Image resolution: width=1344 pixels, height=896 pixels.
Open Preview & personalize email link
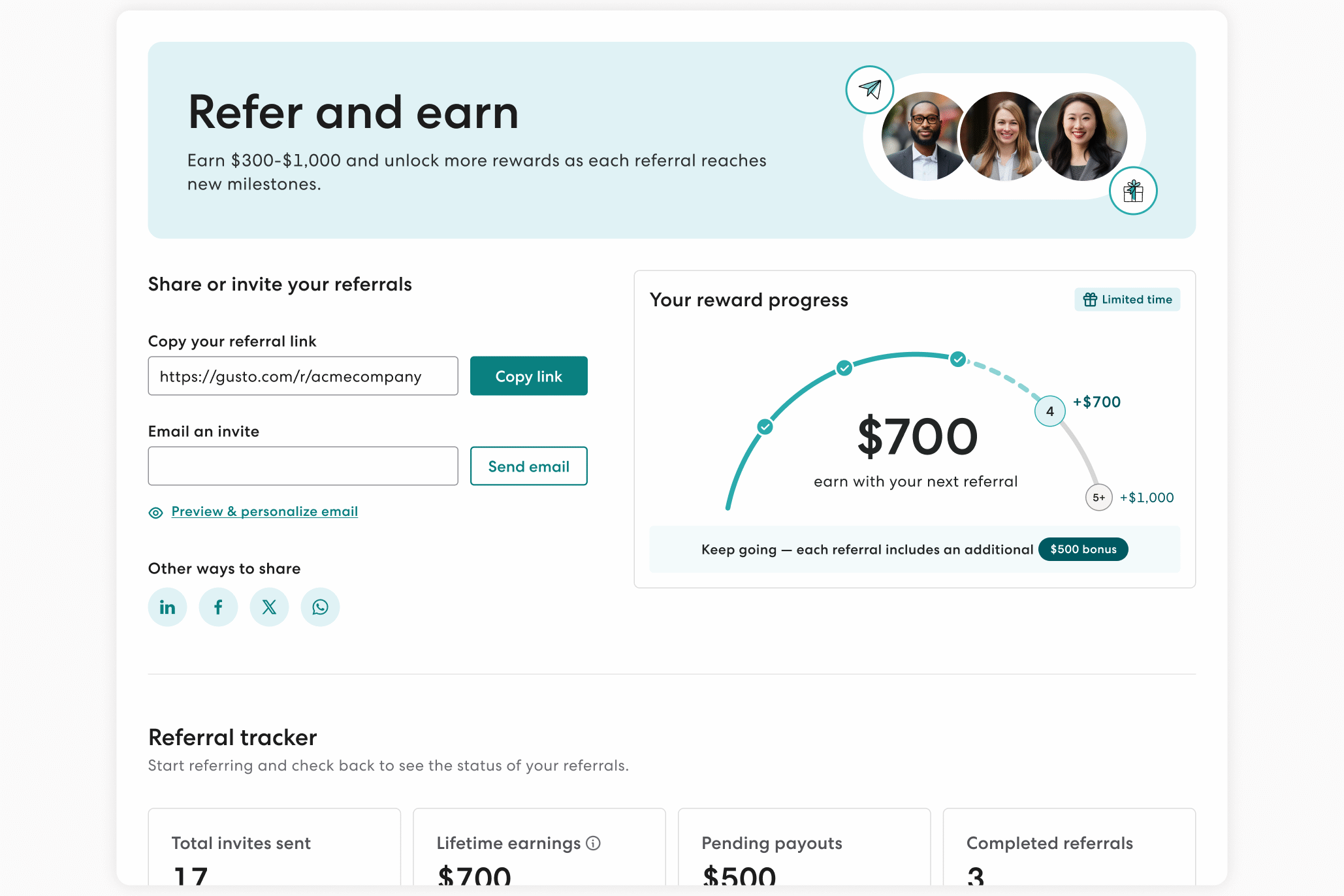(264, 511)
